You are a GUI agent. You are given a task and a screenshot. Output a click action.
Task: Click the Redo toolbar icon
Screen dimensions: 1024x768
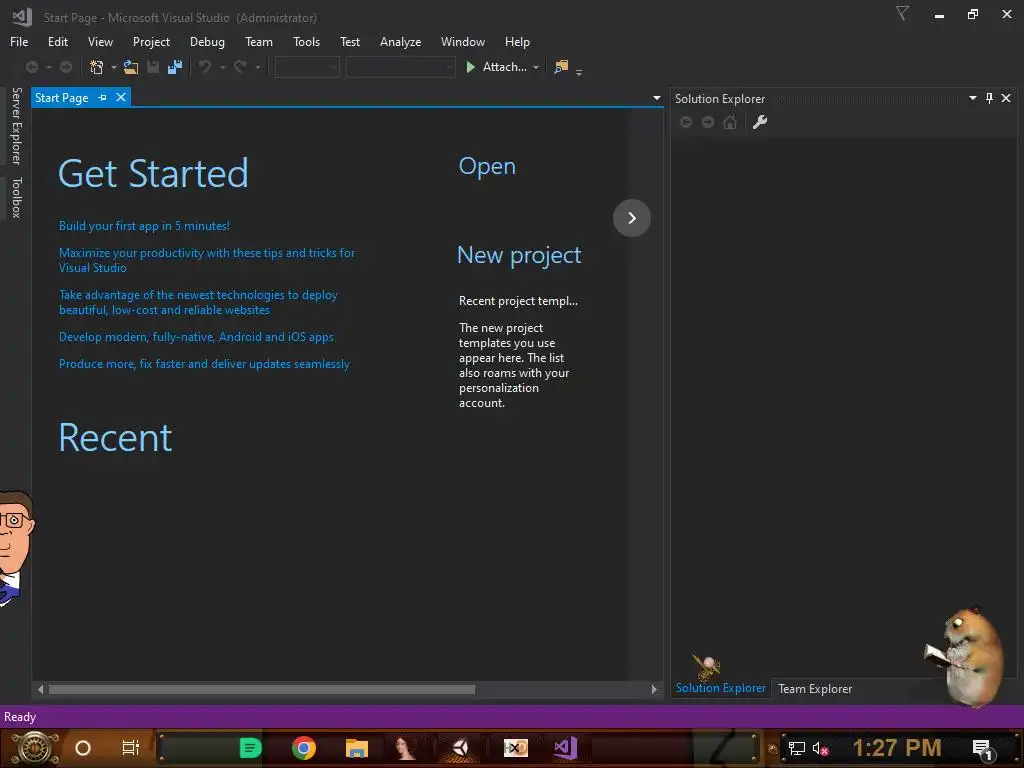[x=240, y=67]
